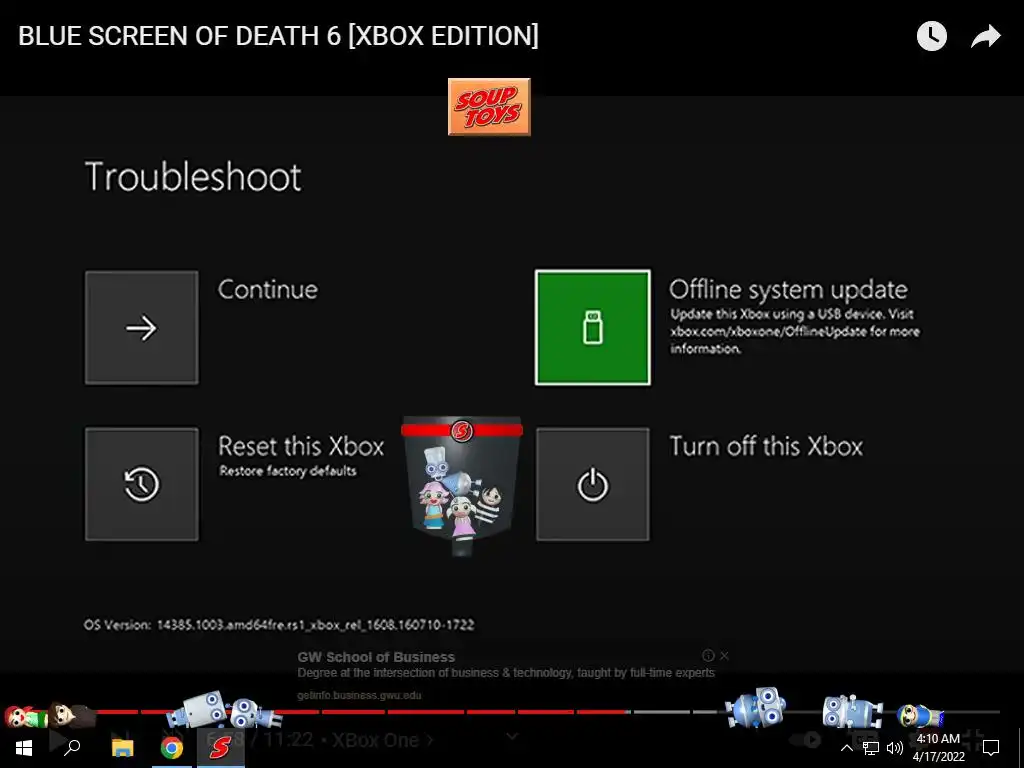Open Google Chrome from the taskbar
This screenshot has height=768, width=1024.
point(172,748)
